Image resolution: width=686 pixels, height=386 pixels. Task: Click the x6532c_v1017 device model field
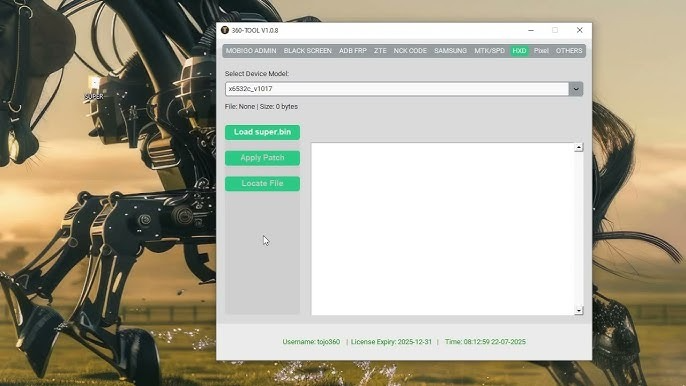point(397,89)
